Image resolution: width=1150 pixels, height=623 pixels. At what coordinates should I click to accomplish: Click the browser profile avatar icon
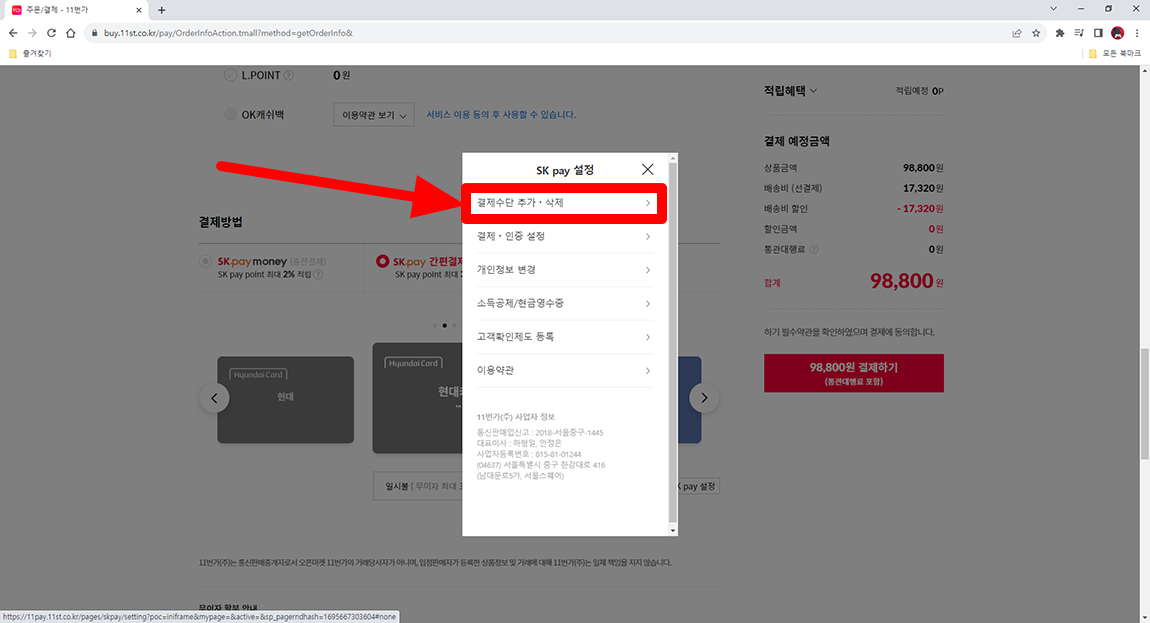point(1117,32)
